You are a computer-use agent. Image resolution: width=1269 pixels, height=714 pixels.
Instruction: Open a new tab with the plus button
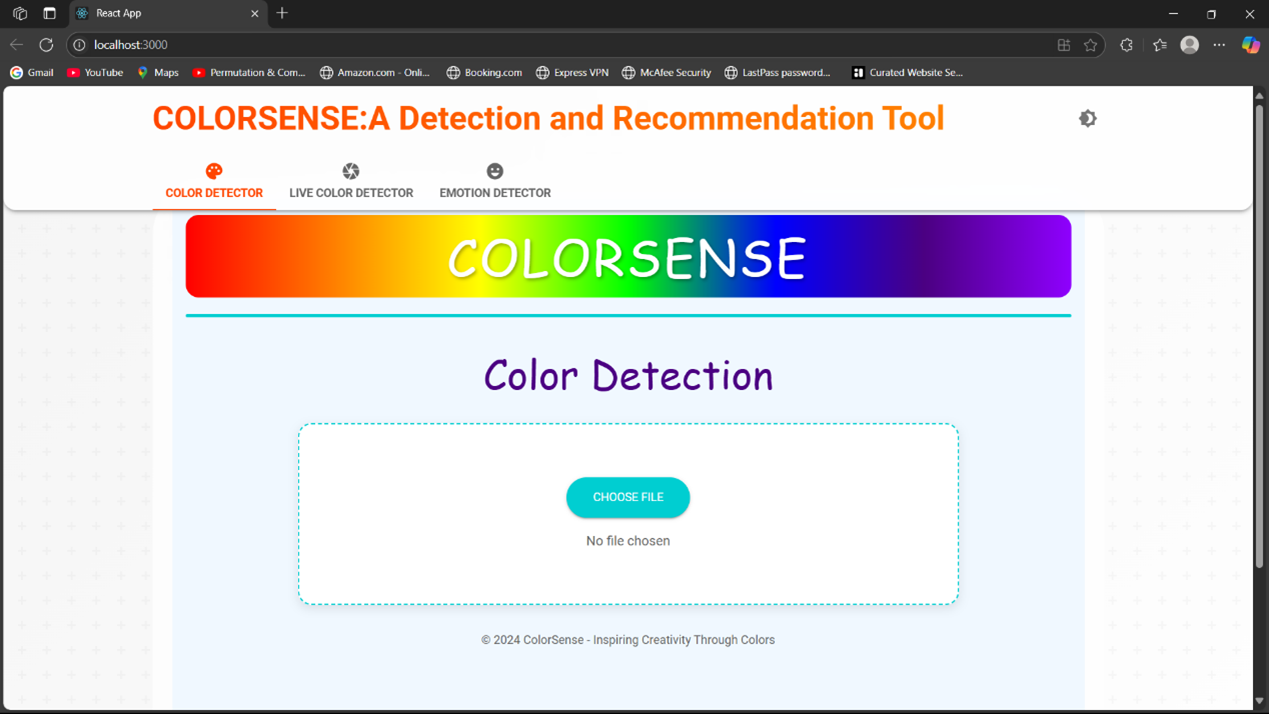click(282, 14)
